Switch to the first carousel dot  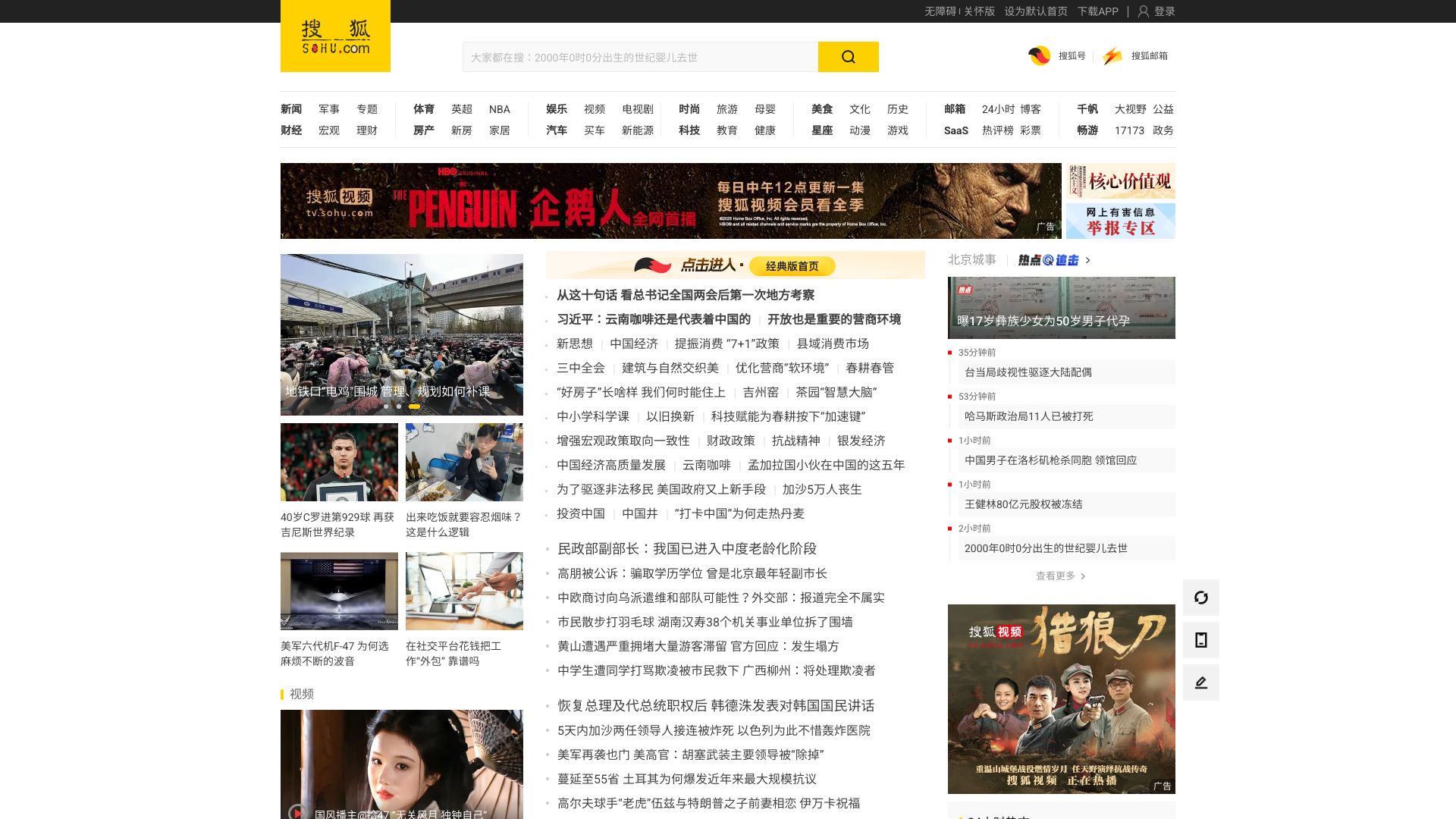[x=386, y=406]
